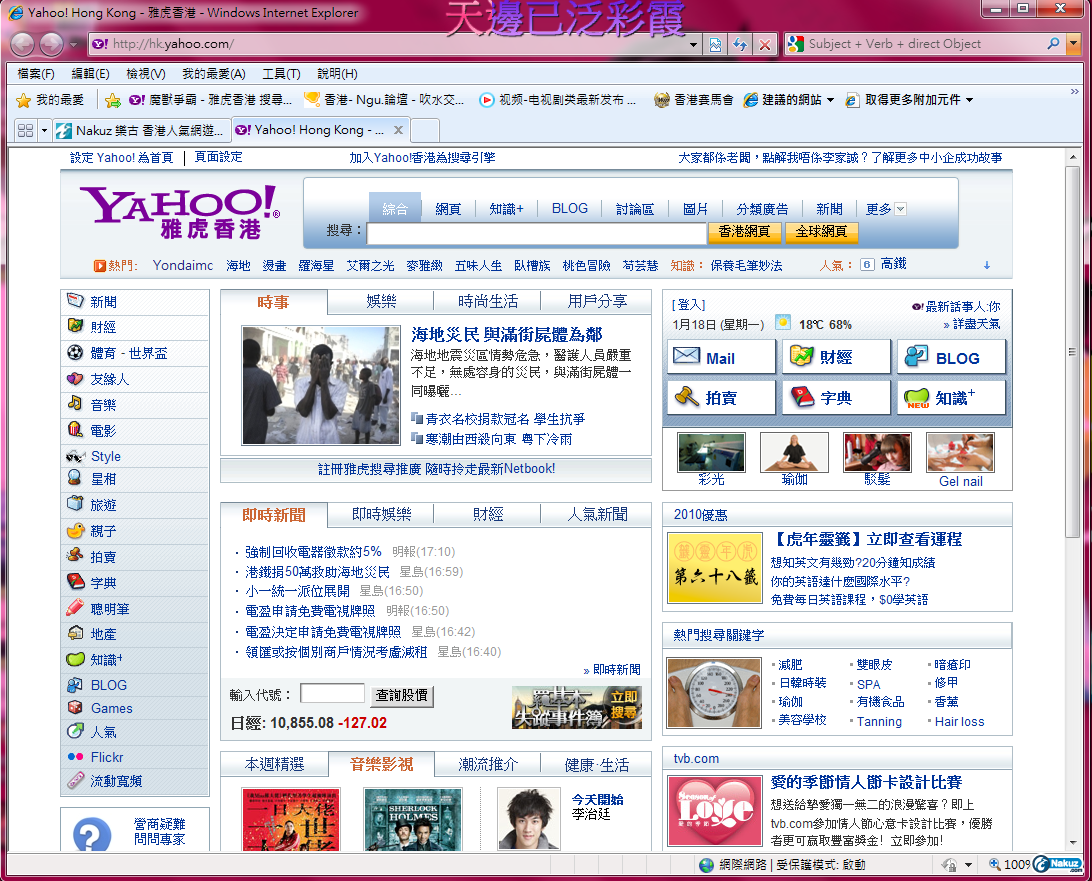The height and width of the screenshot is (881, 1092).
Task: Click the 查詢股價 button
Action: point(402,695)
